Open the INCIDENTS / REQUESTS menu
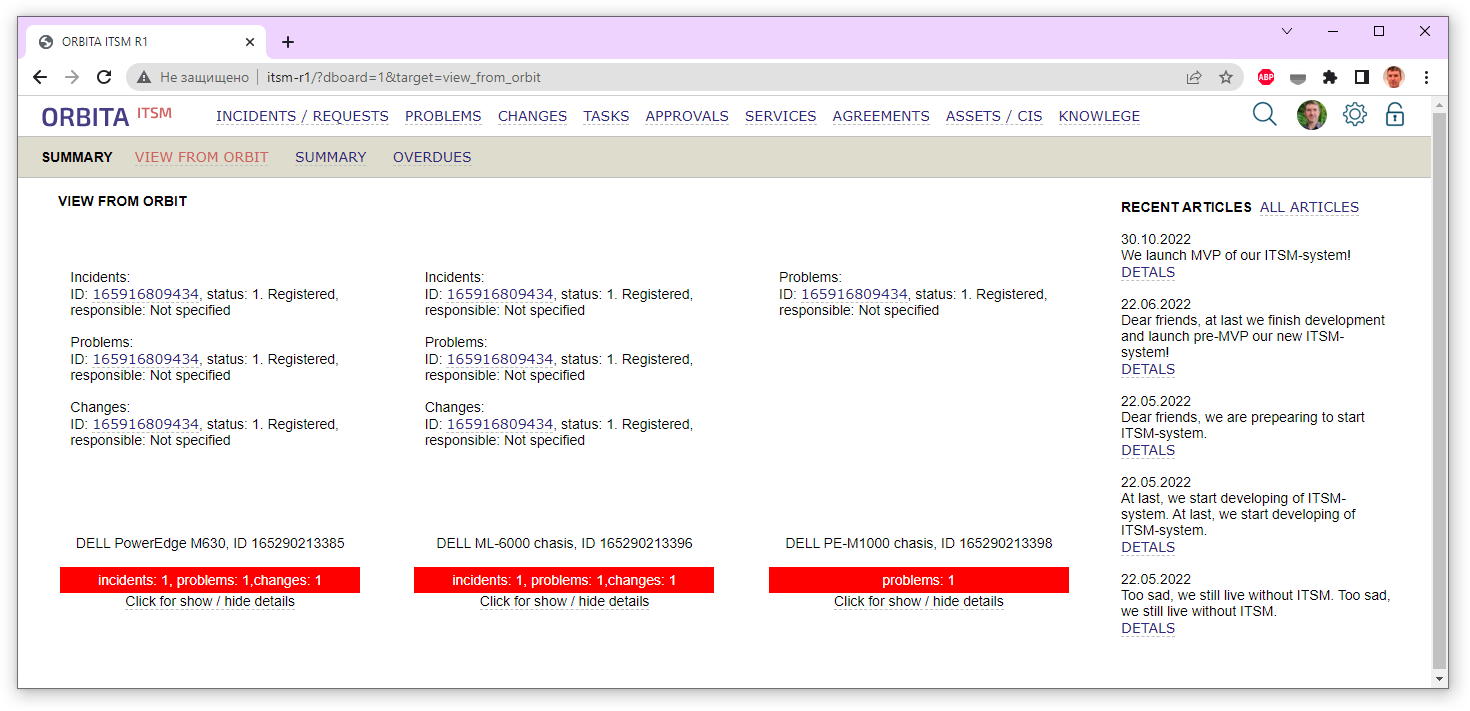1470x711 pixels. (302, 117)
